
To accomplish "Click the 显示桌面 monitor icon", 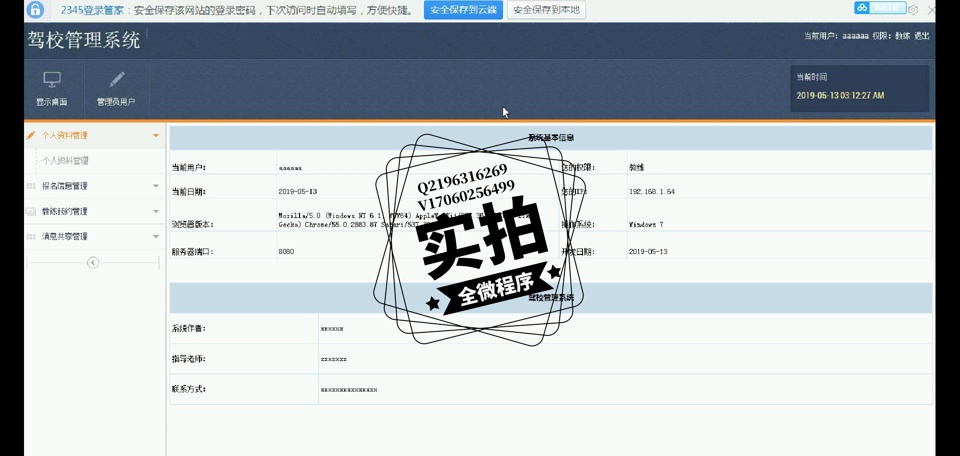I will coord(52,80).
